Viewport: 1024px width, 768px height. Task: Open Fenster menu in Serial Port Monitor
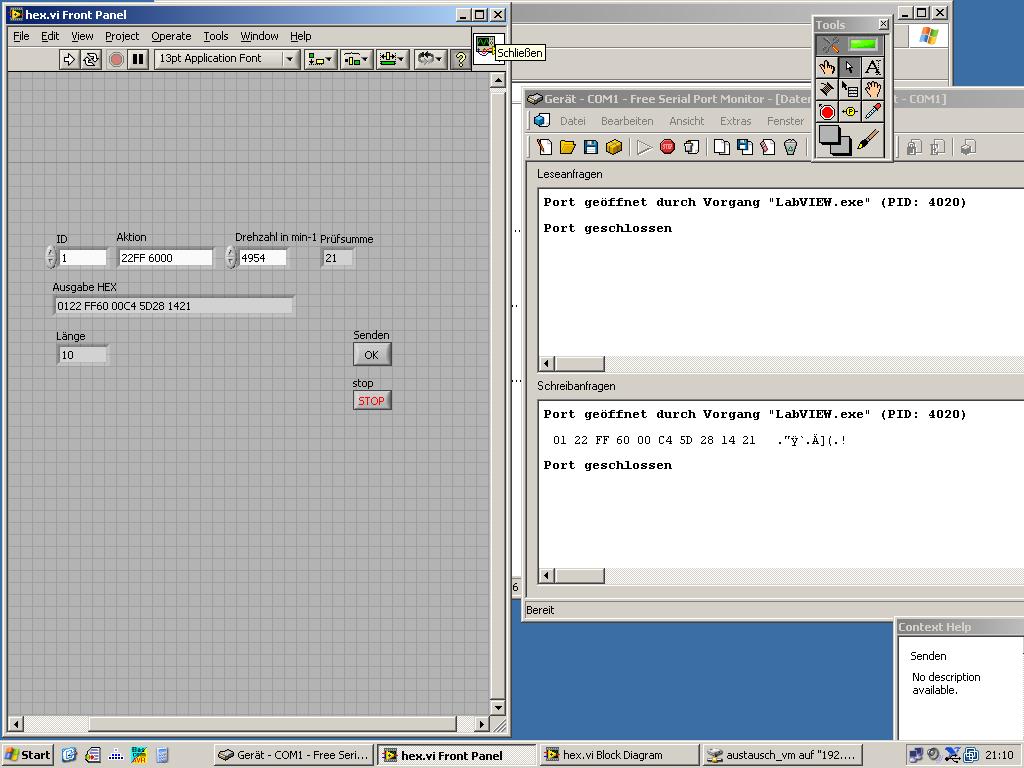tap(785, 121)
